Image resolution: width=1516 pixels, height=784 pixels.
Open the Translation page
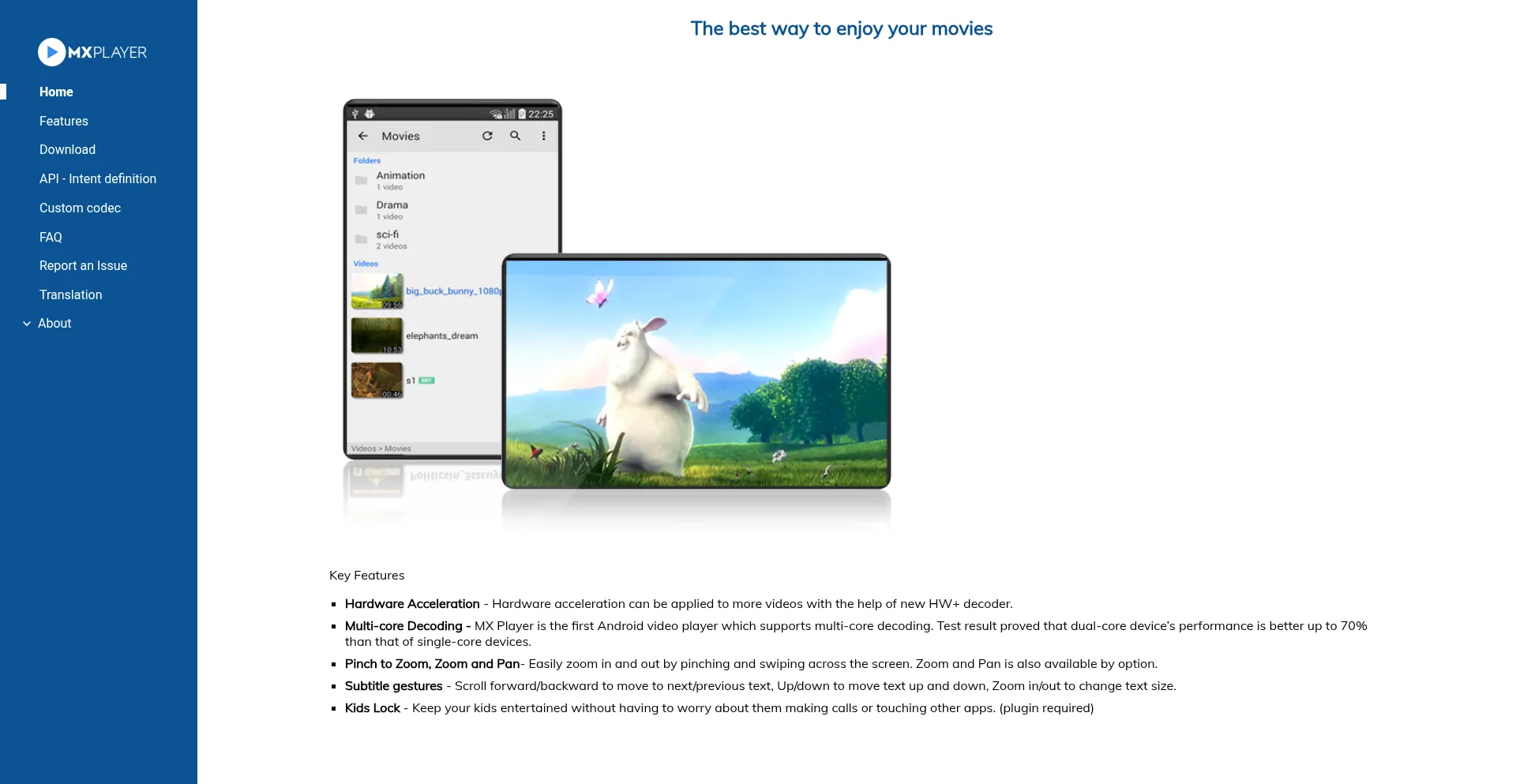(x=70, y=295)
